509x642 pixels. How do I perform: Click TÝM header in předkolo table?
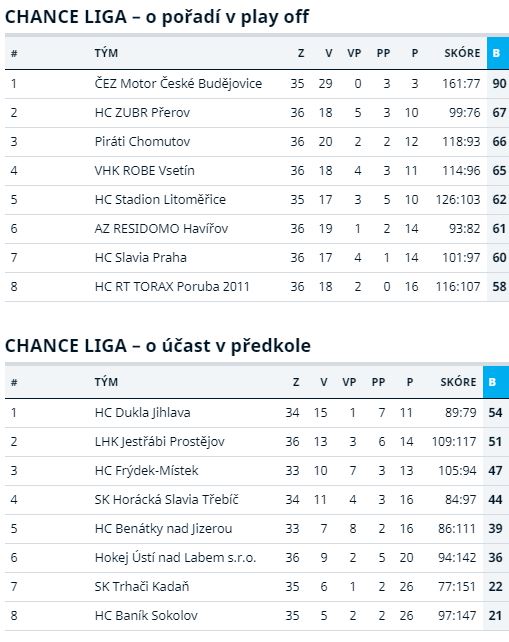pos(106,382)
